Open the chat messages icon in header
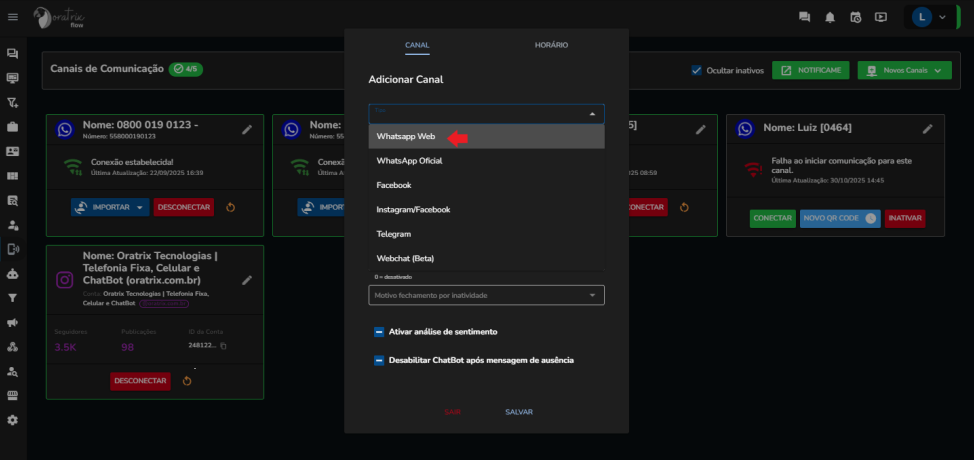Viewport: 974px width, 460px height. coord(804,17)
